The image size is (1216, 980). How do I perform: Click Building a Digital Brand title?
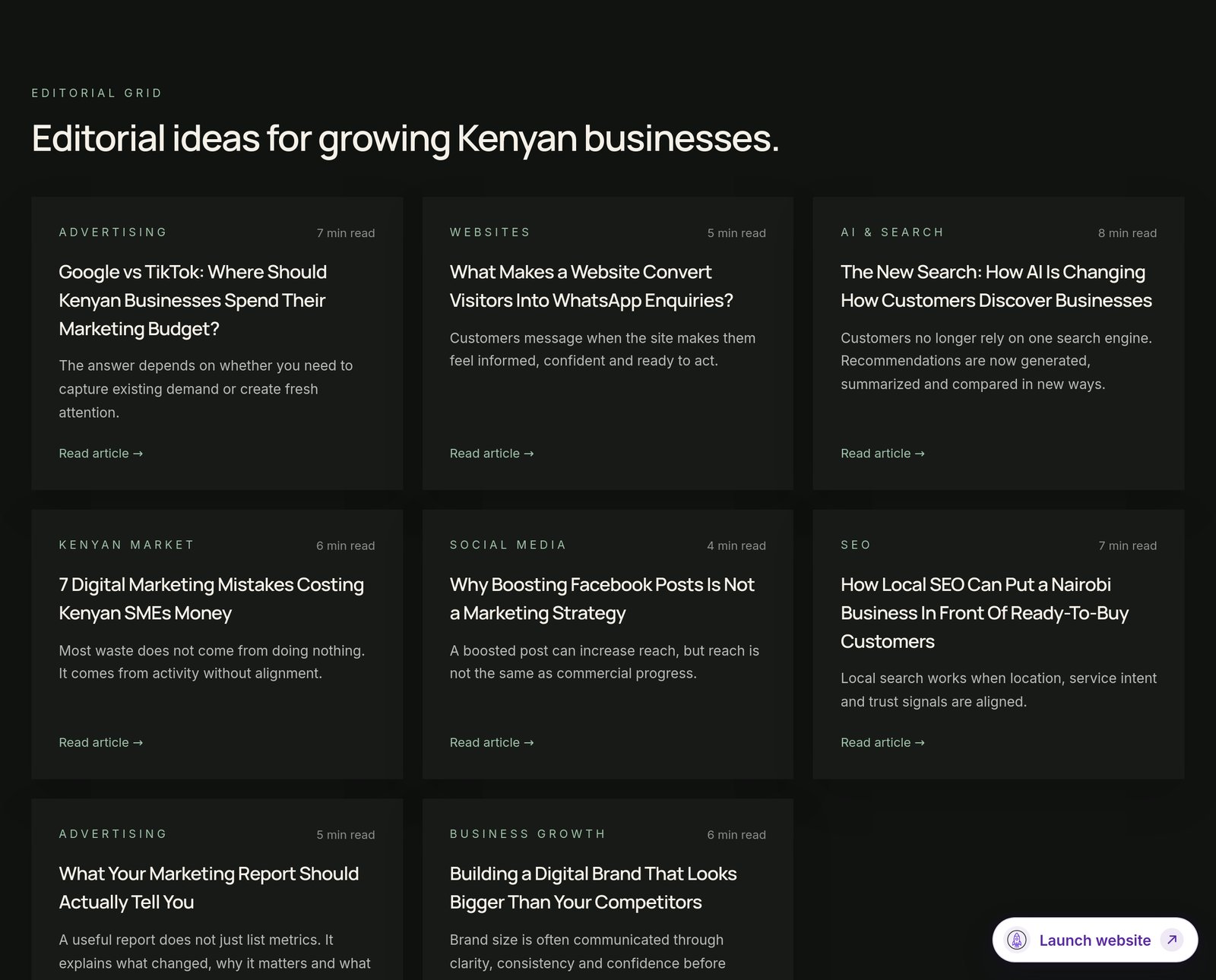coord(593,888)
